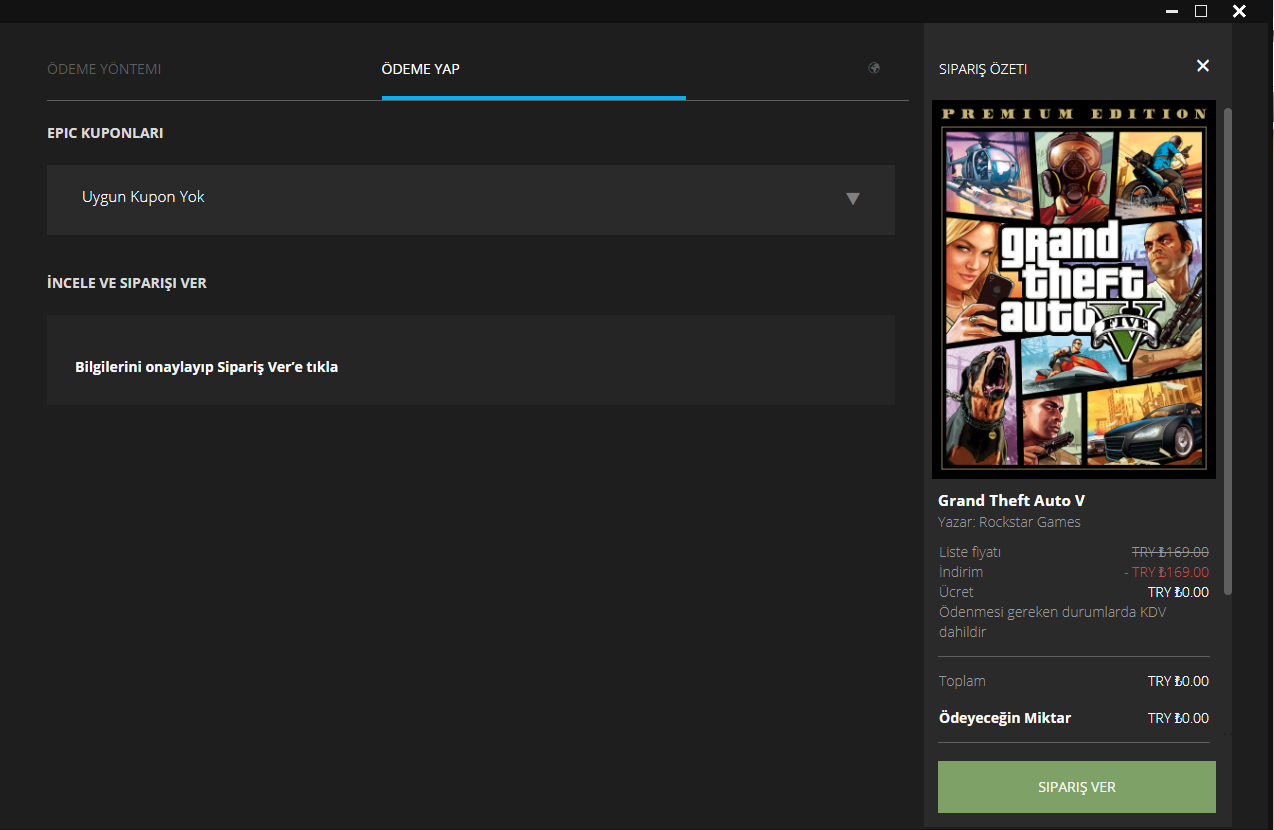1274x830 pixels.
Task: Click the Sipariş Özeti header text
Action: 983,69
